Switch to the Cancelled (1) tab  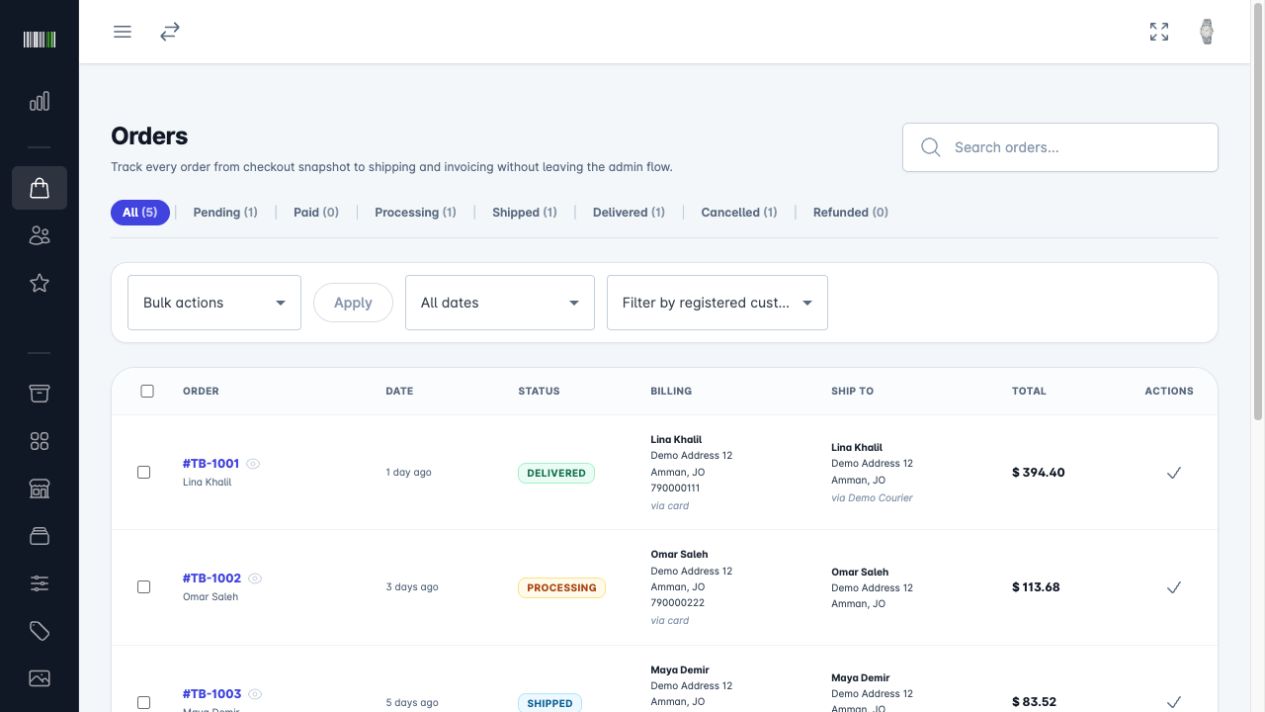click(x=739, y=212)
